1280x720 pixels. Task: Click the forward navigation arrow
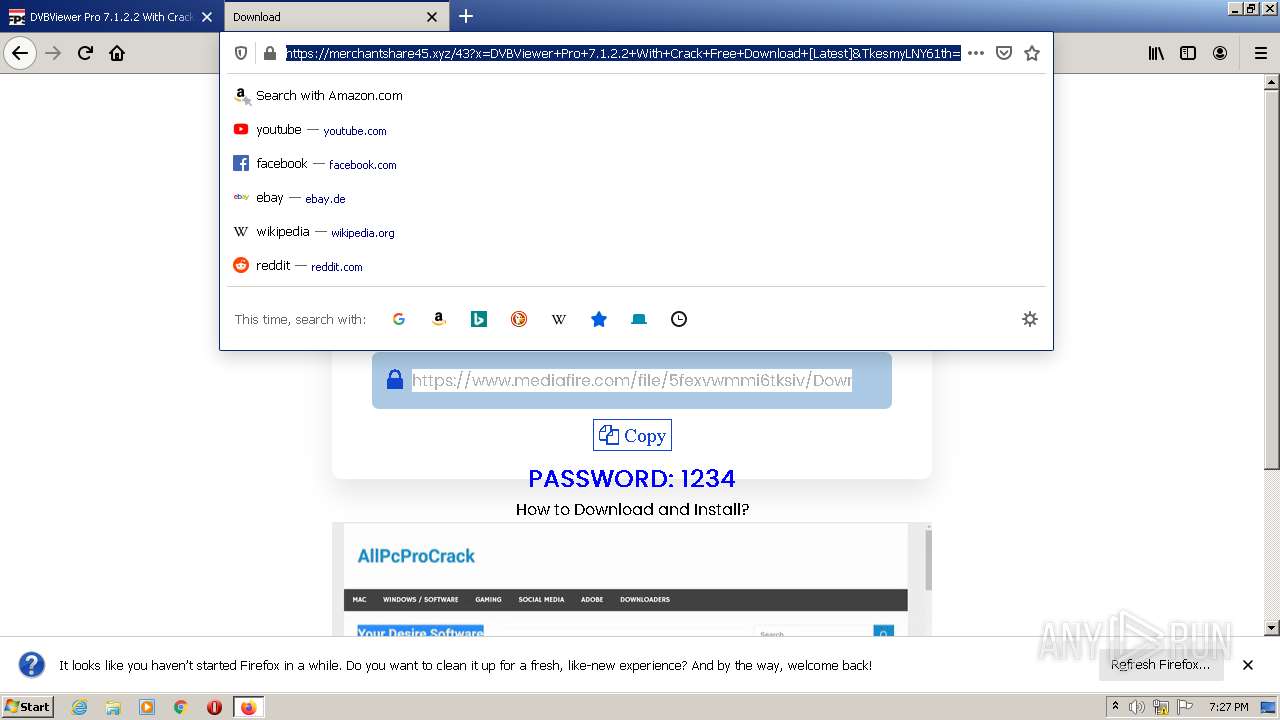(53, 53)
